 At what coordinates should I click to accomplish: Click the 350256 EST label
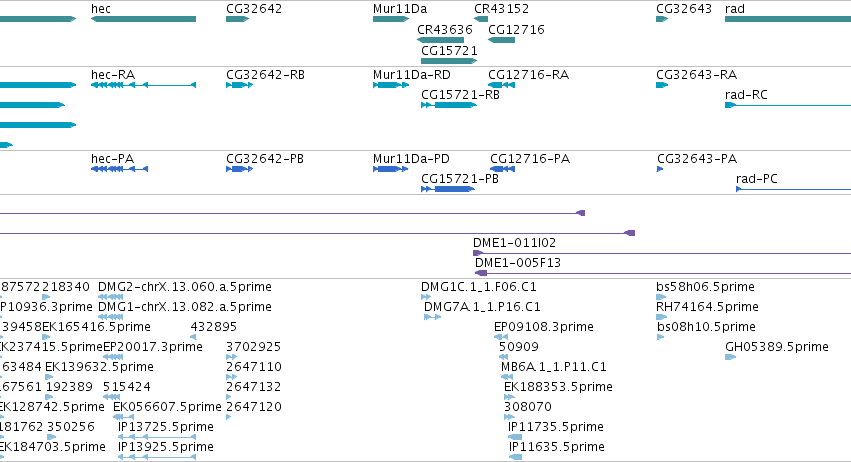pos(71,427)
